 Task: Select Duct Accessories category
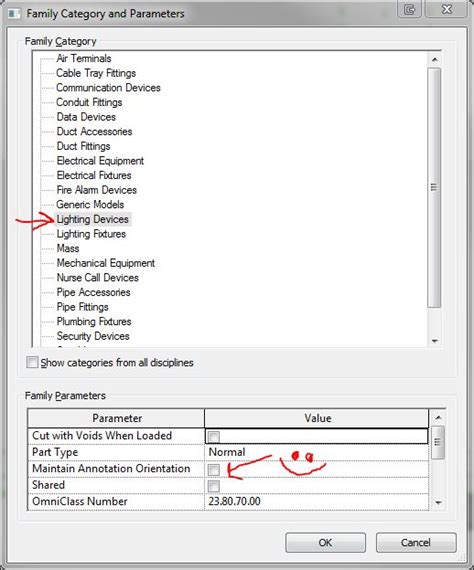(94, 131)
